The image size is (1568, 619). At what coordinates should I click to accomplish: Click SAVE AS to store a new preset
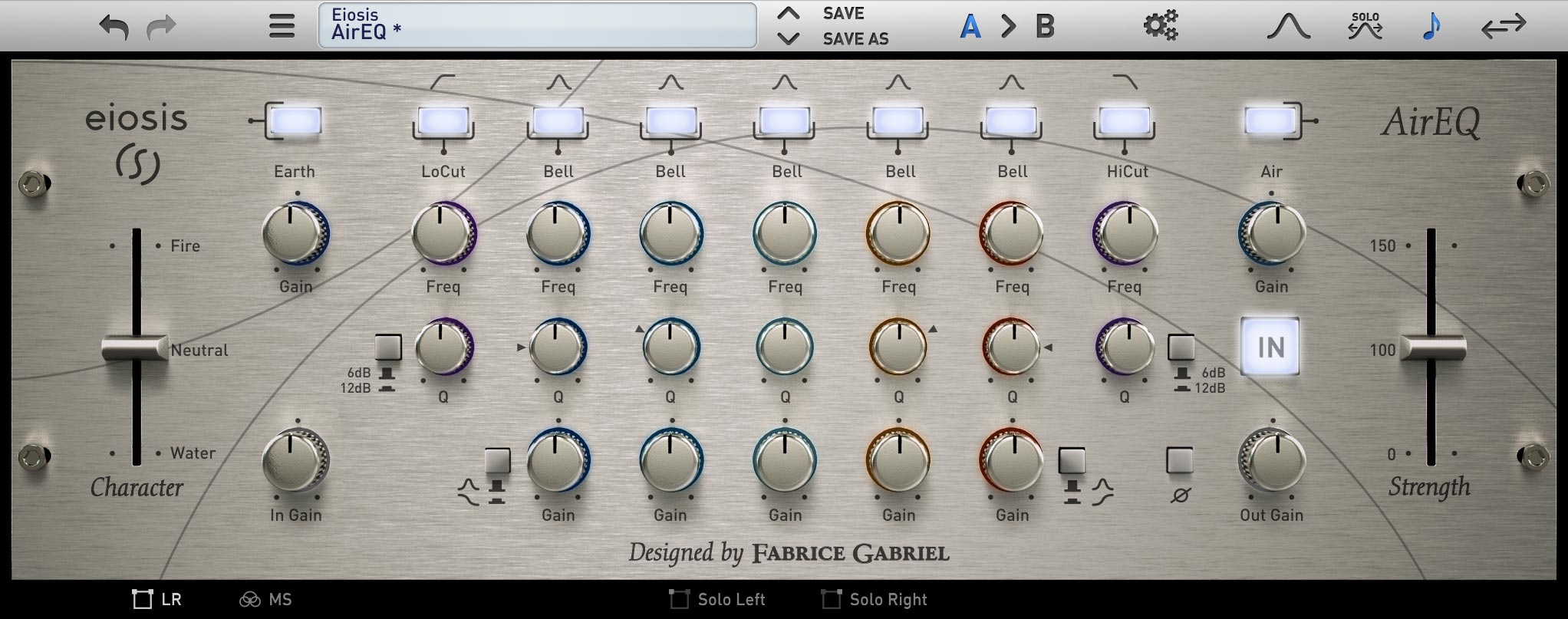point(856,38)
